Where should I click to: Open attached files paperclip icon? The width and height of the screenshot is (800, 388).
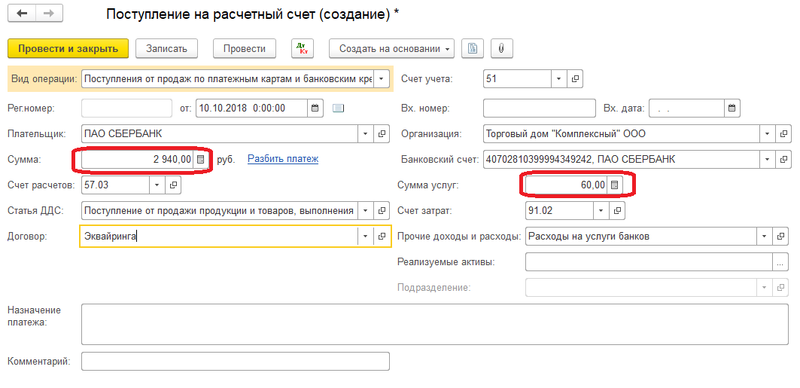tap(502, 48)
